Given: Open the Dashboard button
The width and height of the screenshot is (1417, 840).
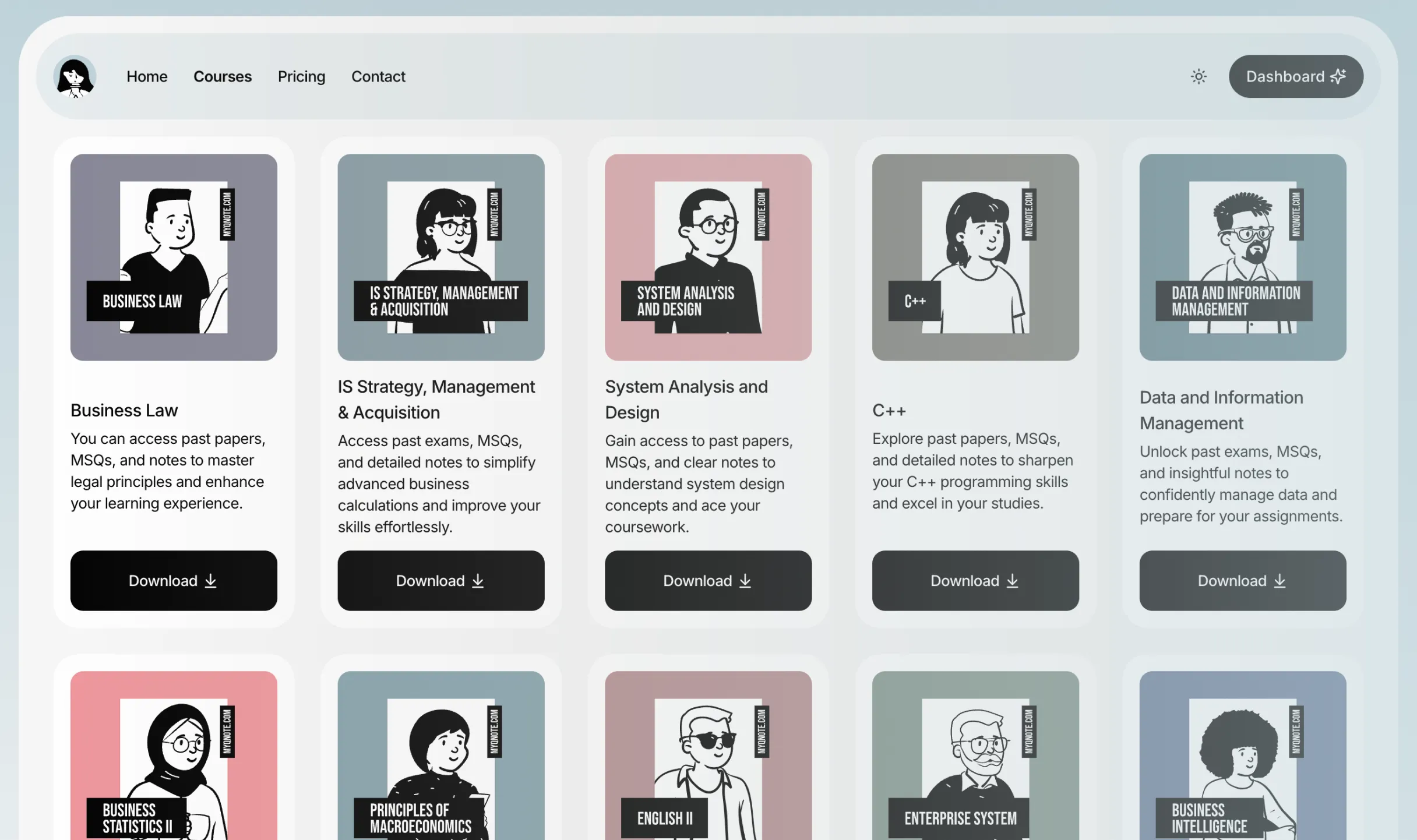Looking at the screenshot, I should click(1295, 76).
